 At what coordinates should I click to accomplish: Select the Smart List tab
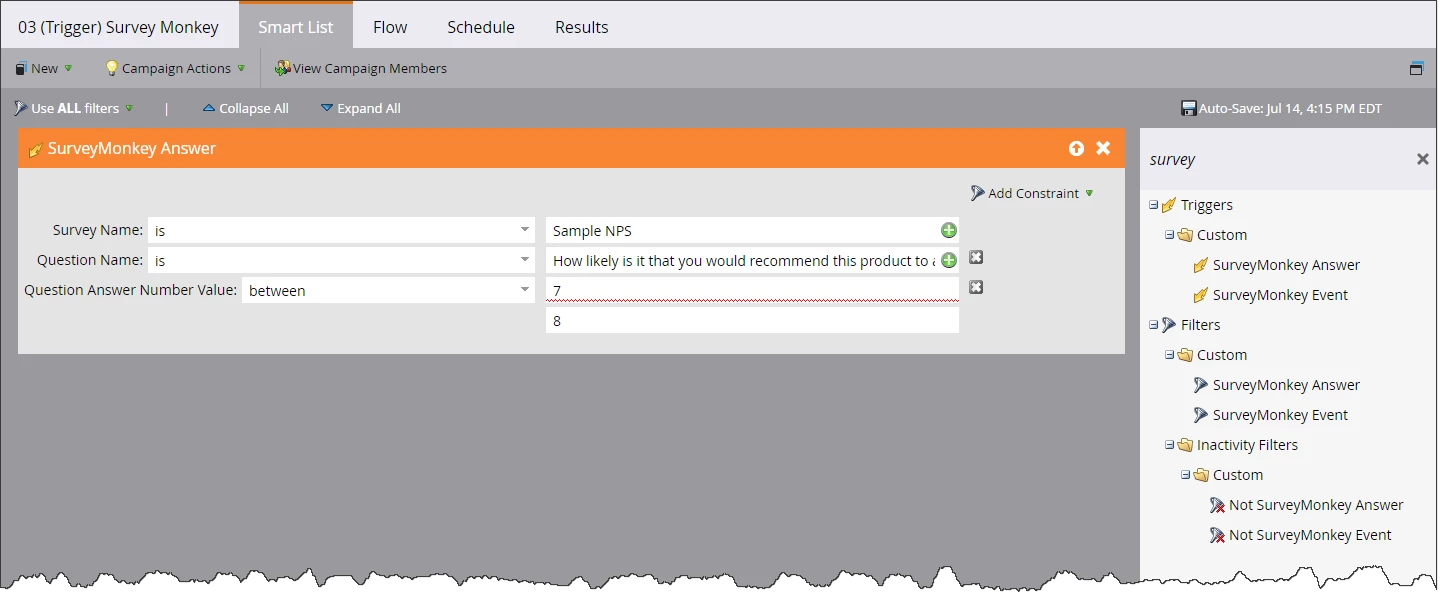(295, 27)
